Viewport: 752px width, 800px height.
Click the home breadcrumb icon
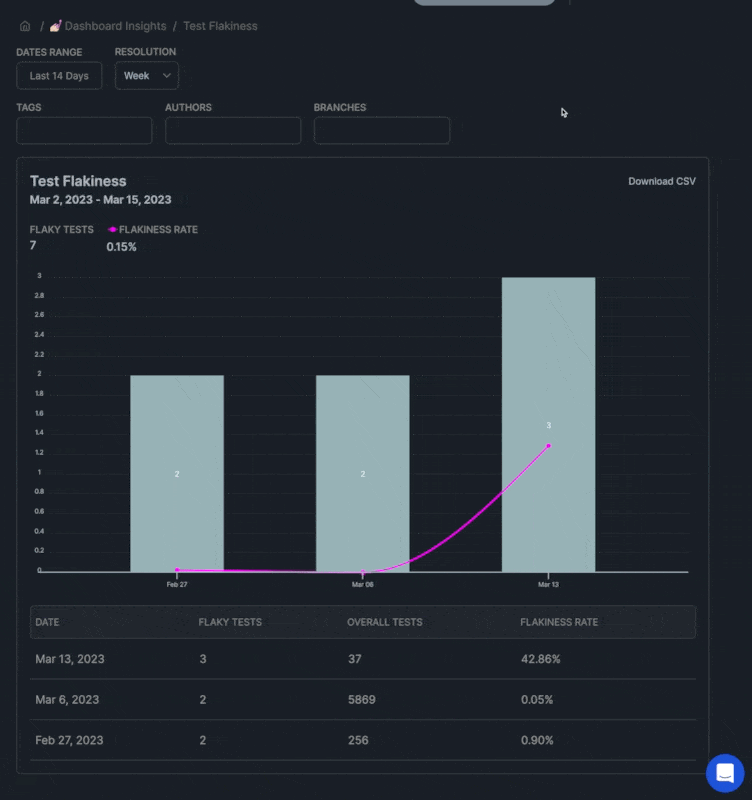pos(25,27)
